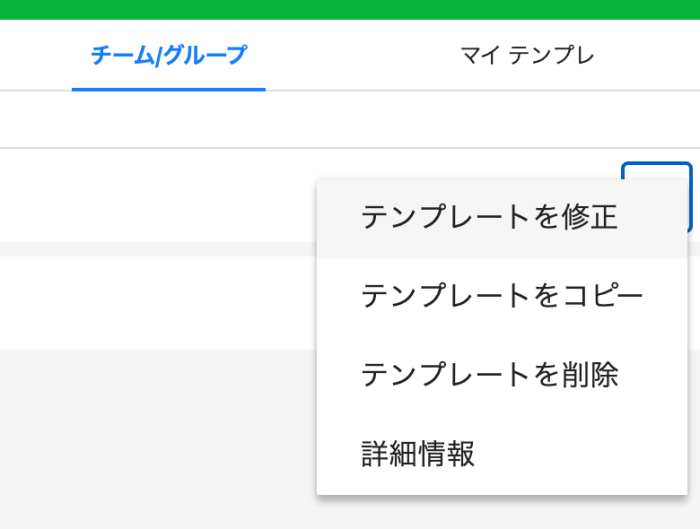
Task: Switch to the チーム/グループ tab
Action: click(169, 56)
